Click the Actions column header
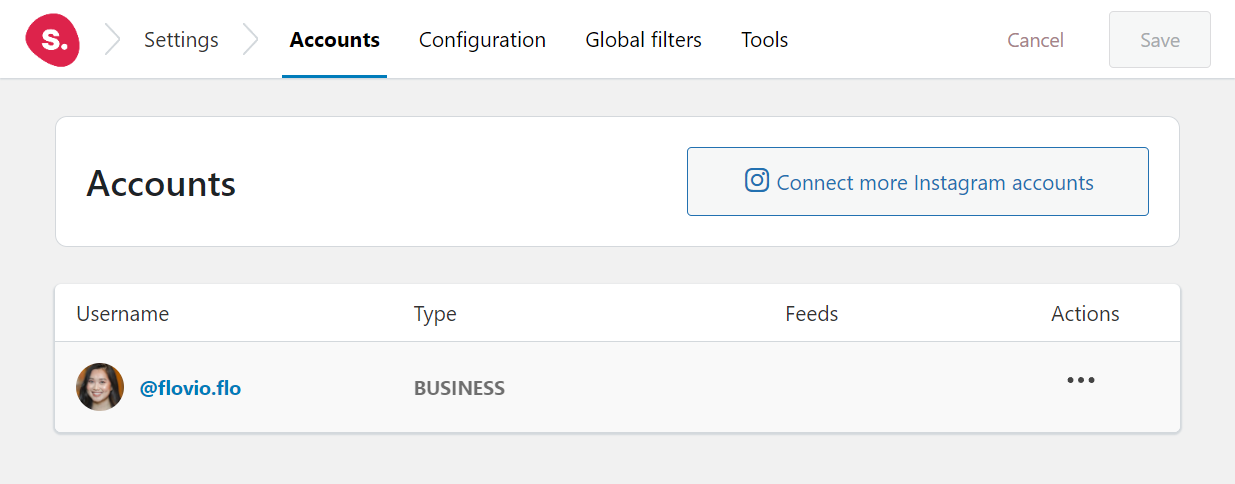Viewport: 1235px width, 484px height. coord(1085,314)
